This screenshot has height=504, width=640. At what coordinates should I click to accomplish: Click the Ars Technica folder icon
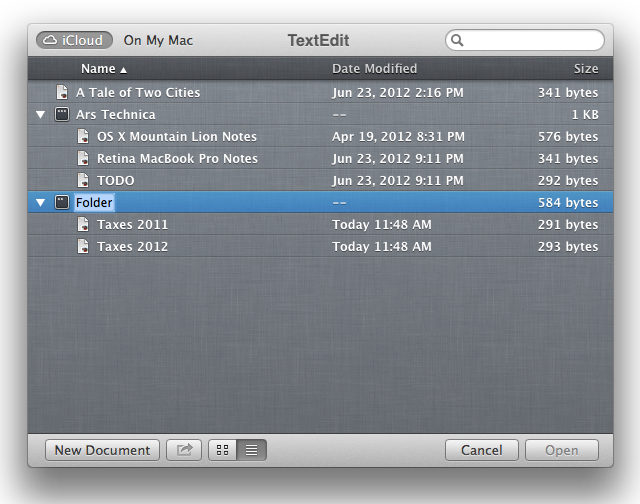click(62, 114)
